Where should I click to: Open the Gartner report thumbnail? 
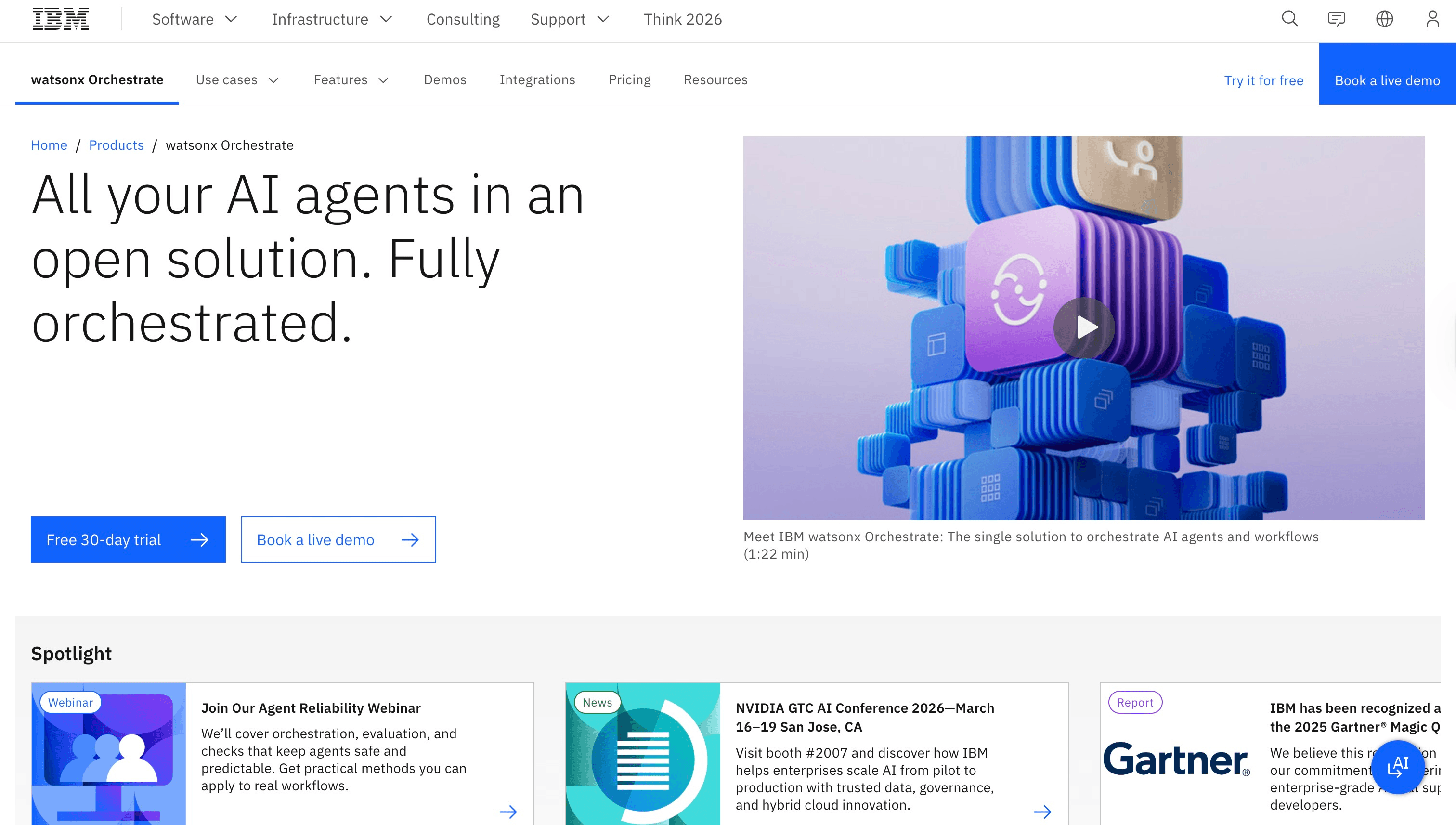point(1176,760)
